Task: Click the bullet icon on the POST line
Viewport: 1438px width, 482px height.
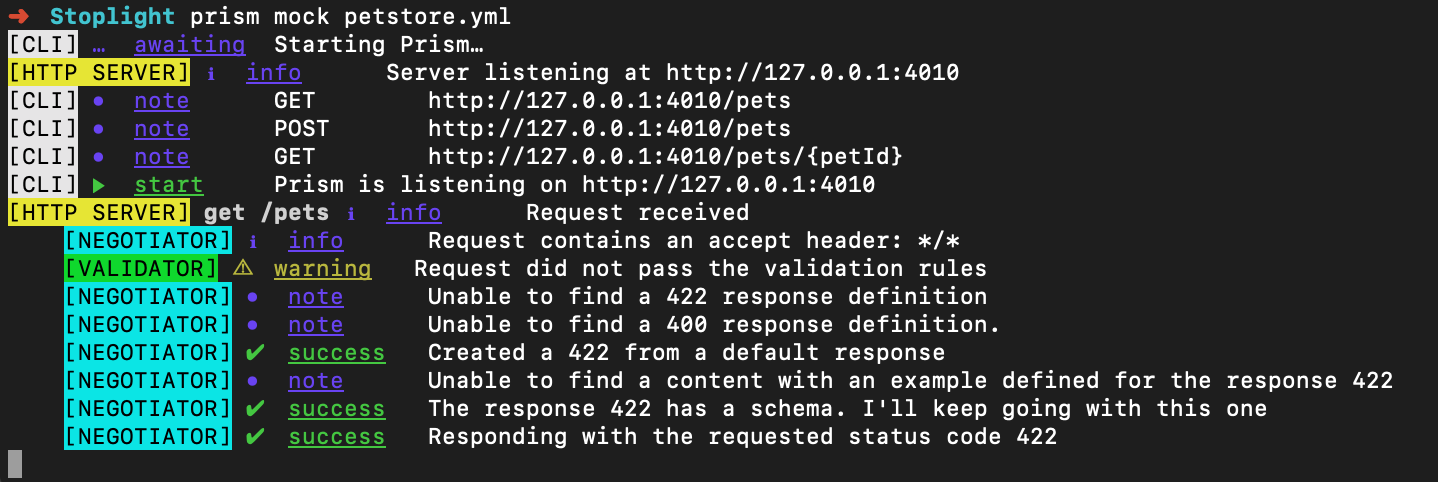Action: click(x=98, y=129)
